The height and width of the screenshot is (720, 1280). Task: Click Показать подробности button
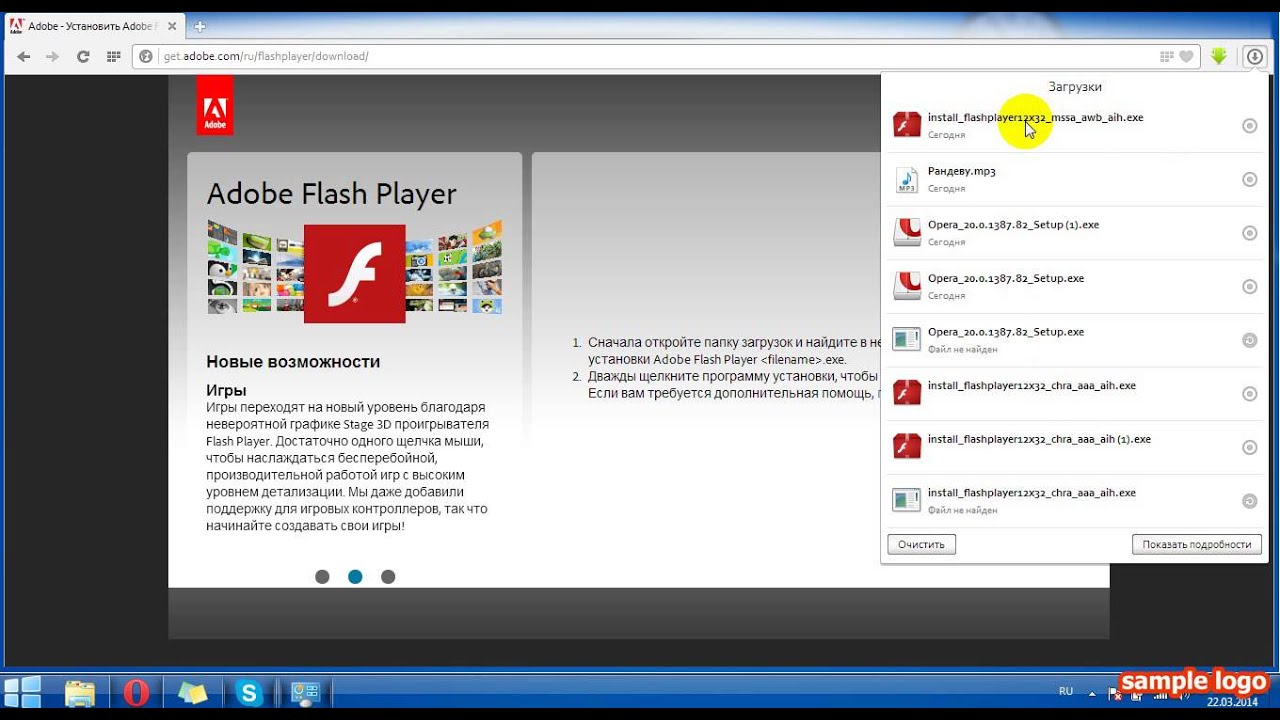pos(1197,544)
